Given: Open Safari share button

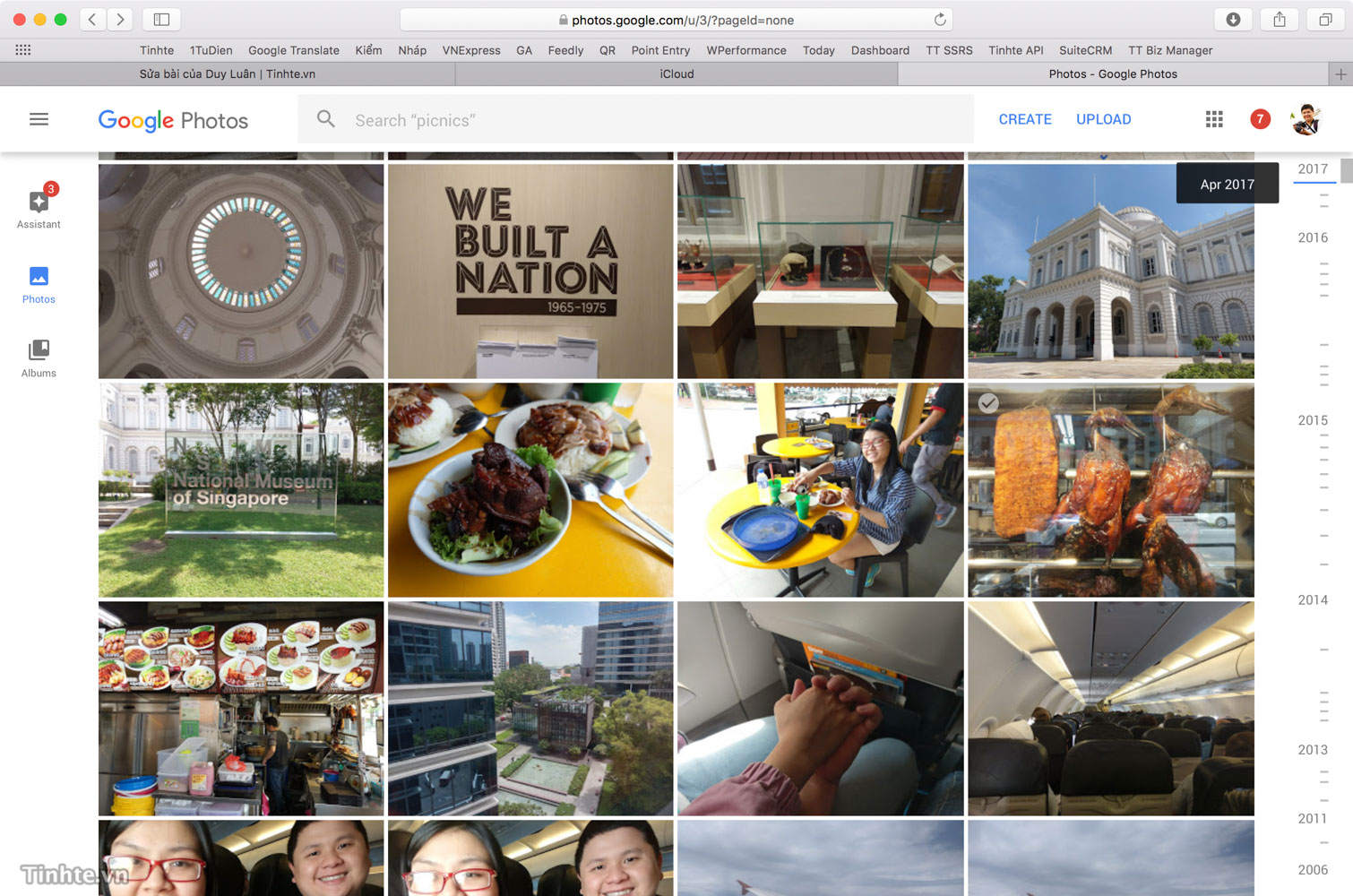Looking at the screenshot, I should tap(1280, 19).
